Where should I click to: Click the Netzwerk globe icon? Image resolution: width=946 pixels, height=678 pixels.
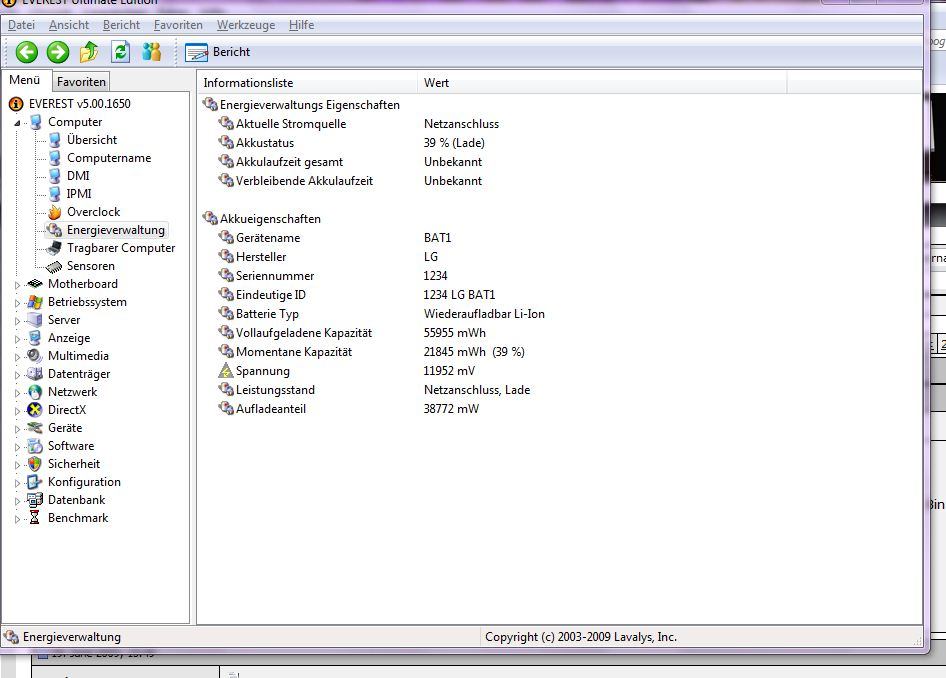35,392
